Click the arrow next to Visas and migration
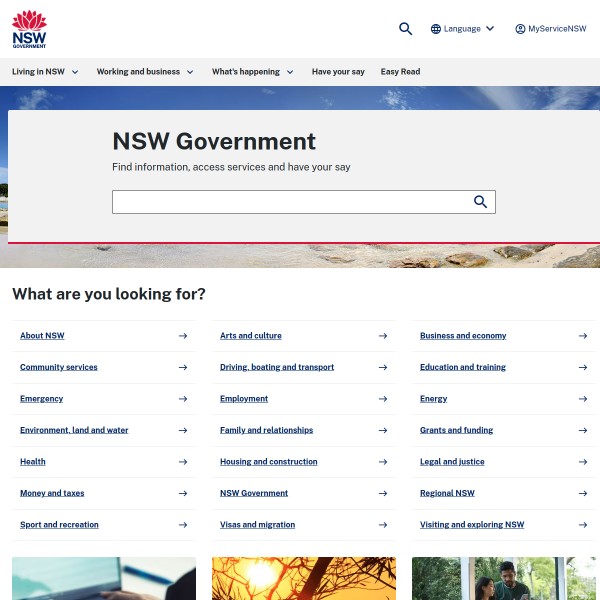The image size is (600, 600). [x=382, y=525]
